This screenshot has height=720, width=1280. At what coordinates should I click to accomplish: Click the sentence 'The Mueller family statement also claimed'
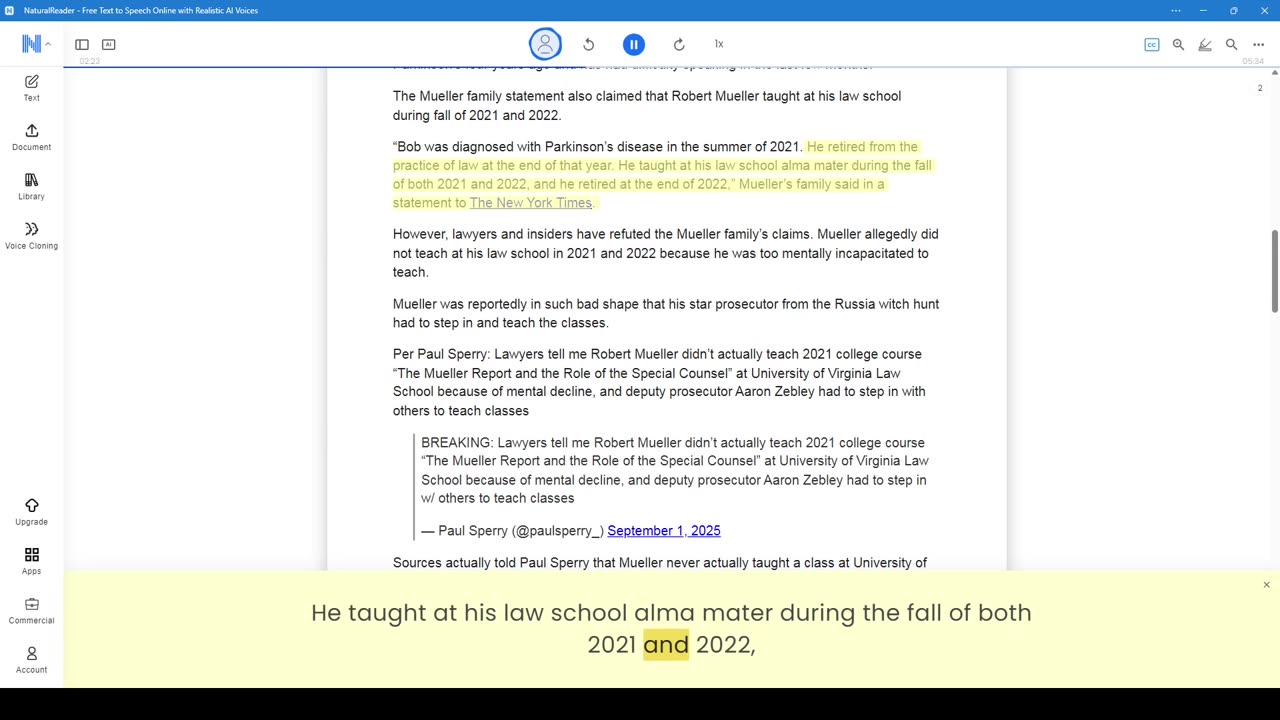pyautogui.click(x=647, y=105)
